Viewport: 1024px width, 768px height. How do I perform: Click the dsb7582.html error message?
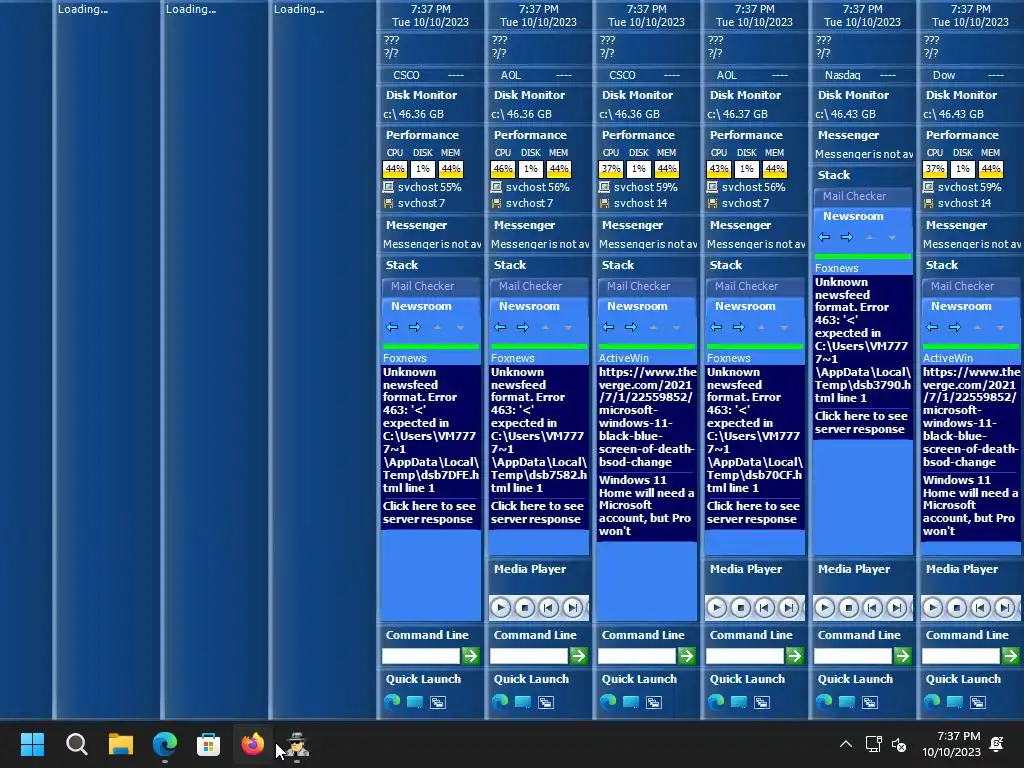click(x=537, y=430)
